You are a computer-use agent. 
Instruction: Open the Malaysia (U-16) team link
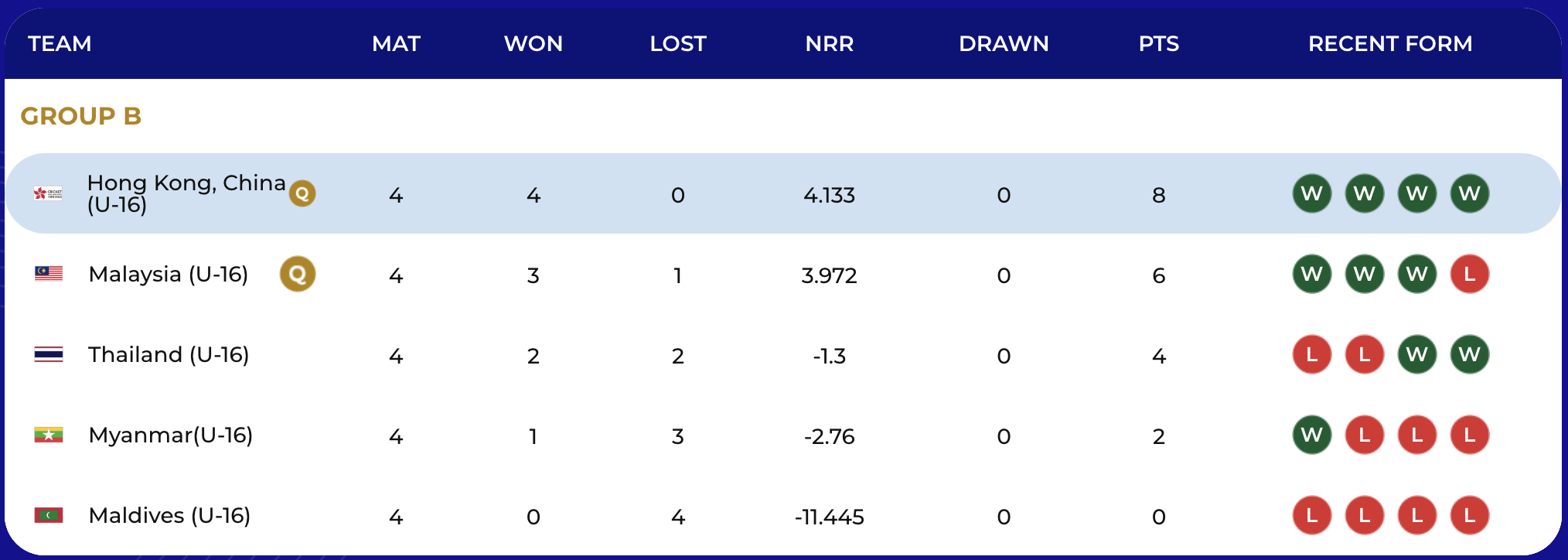169,274
